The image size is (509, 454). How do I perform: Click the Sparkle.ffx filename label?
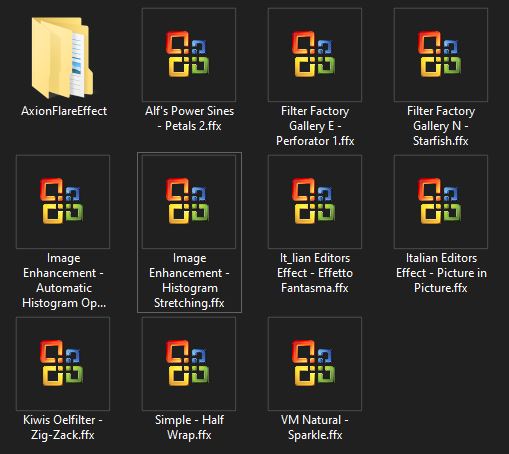click(315, 435)
